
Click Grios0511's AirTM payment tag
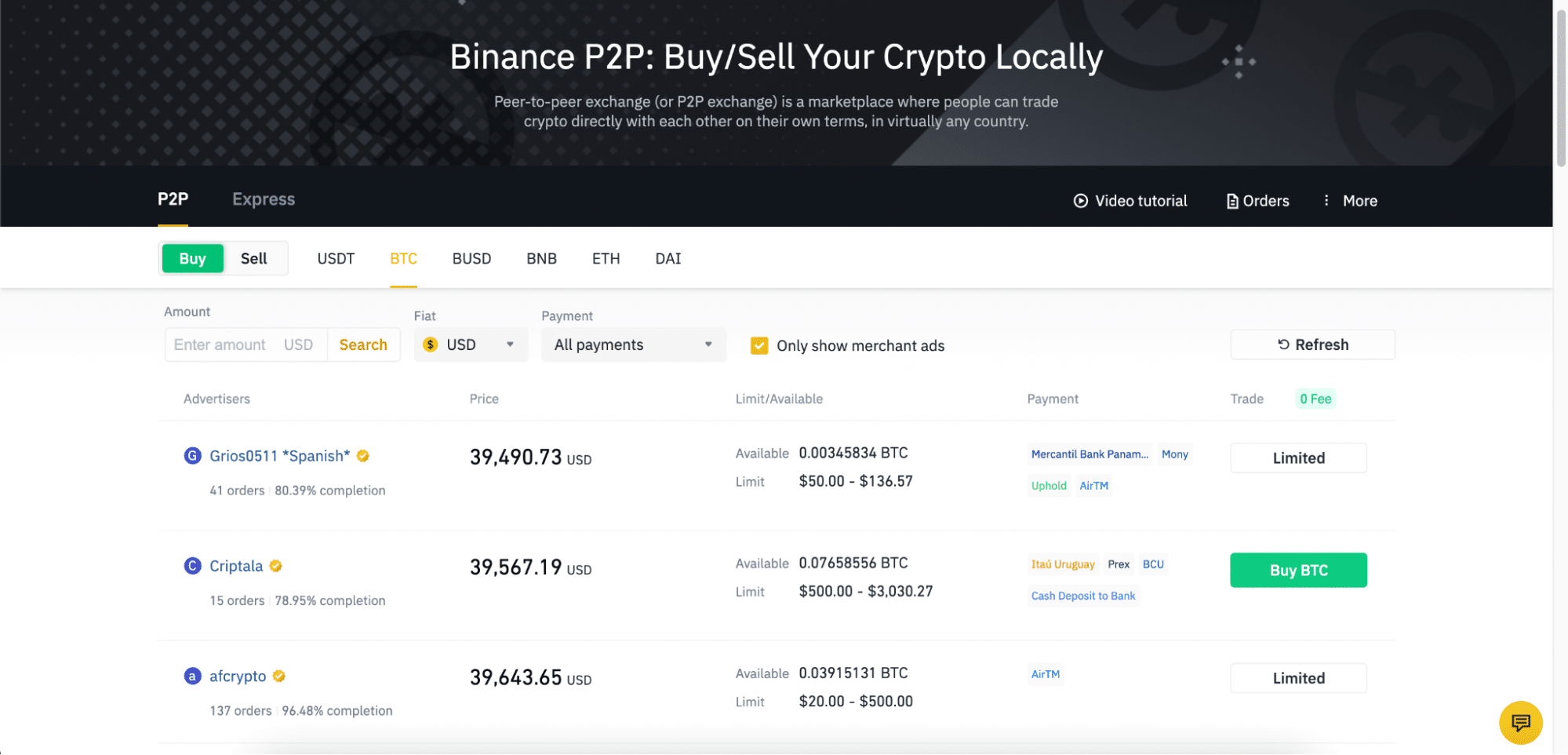point(1093,486)
